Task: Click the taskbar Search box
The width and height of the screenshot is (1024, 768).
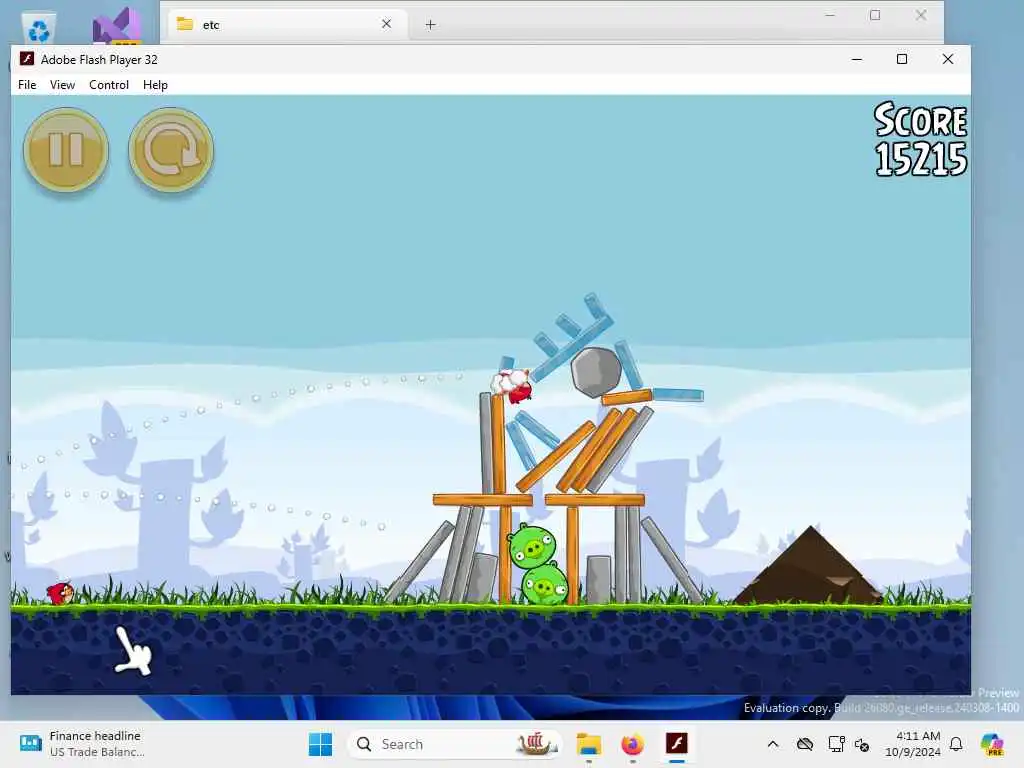Action: [455, 744]
